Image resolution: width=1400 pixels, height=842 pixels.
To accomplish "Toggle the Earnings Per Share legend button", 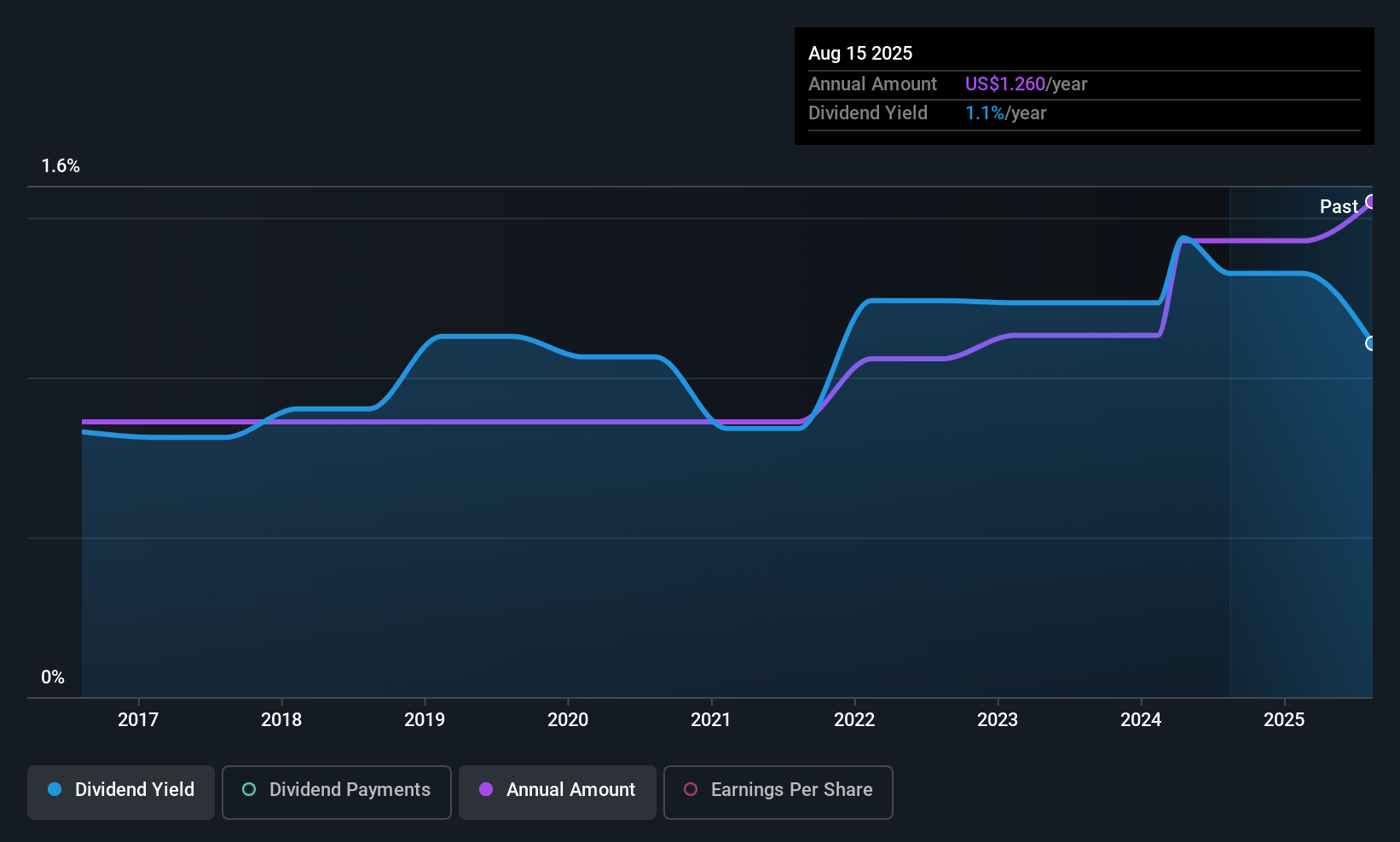I will click(x=778, y=793).
